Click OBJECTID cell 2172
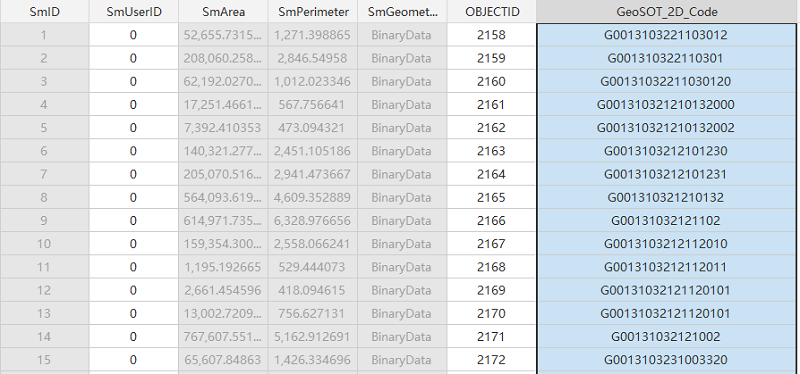Screen dimensions: 800x374 click(492, 360)
